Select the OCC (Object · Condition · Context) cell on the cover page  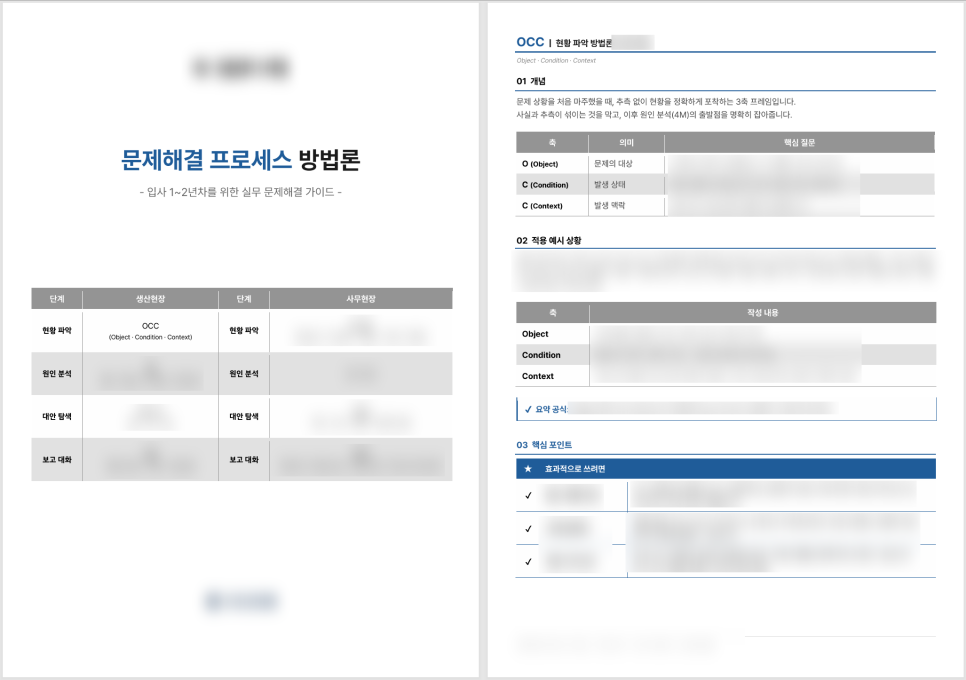tap(150, 331)
